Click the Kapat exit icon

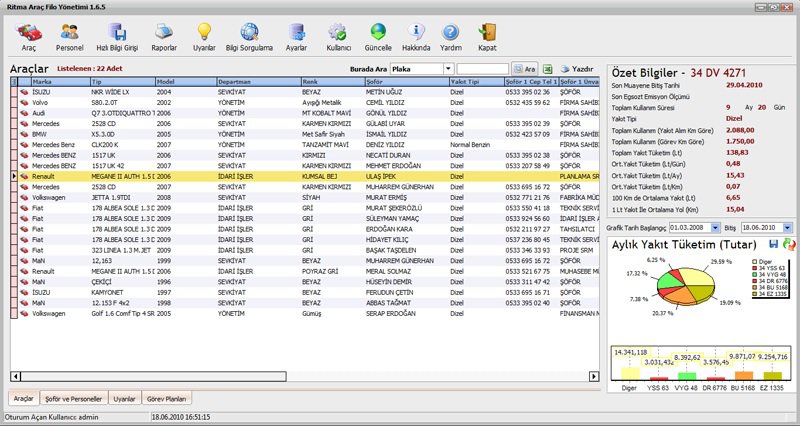(x=487, y=37)
